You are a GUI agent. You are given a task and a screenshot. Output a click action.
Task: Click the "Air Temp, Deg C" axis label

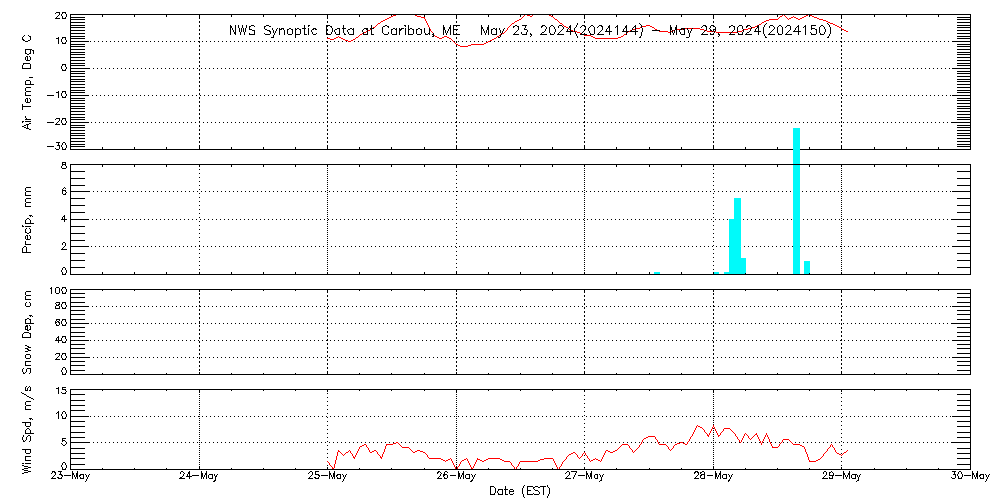[28, 83]
